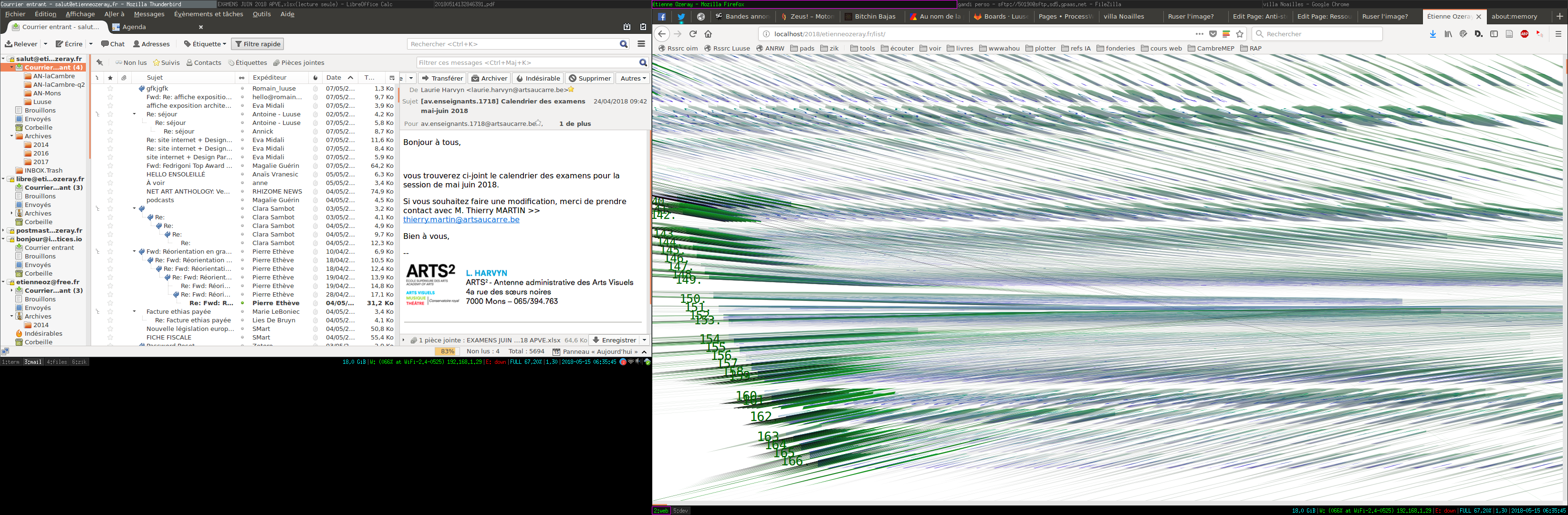Click Enregistrer to save the attachment

click(614, 340)
